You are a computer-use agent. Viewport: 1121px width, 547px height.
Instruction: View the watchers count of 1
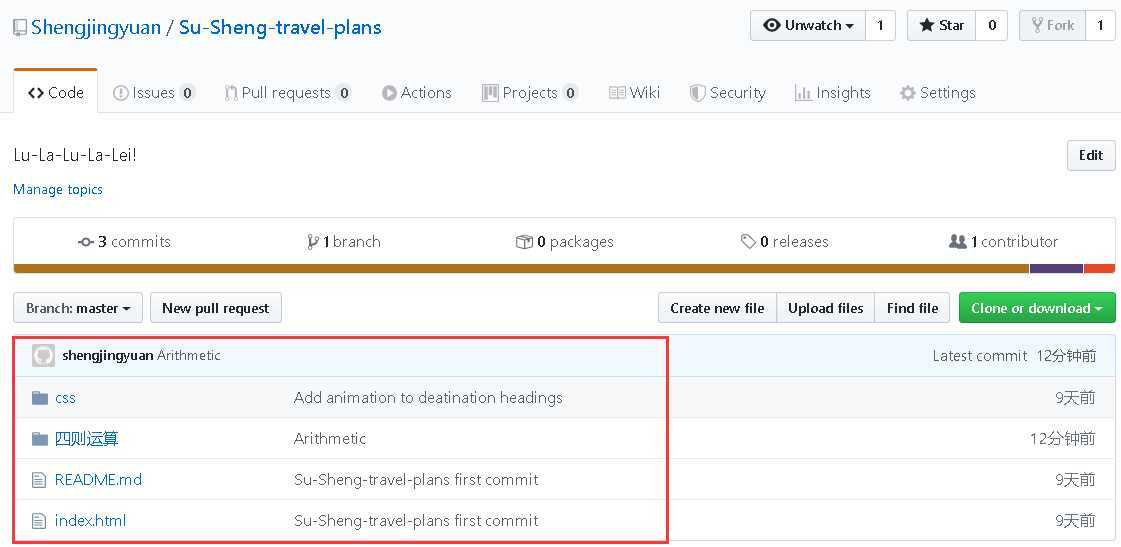click(x=880, y=26)
